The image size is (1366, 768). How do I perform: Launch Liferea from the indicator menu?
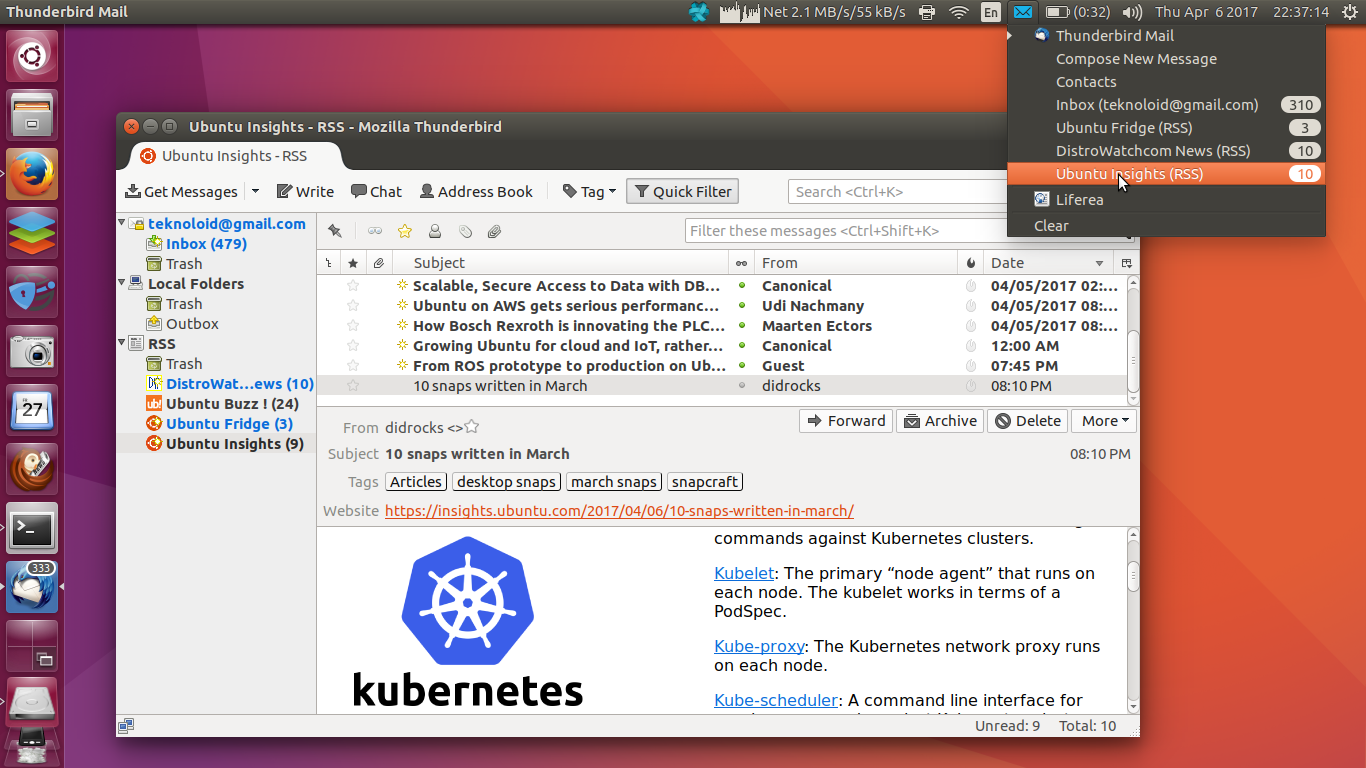point(1166,200)
